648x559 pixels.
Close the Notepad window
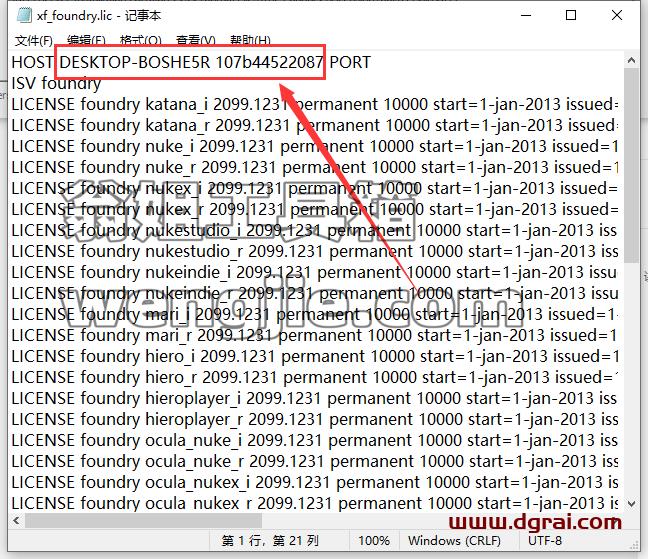pyautogui.click(x=617, y=15)
